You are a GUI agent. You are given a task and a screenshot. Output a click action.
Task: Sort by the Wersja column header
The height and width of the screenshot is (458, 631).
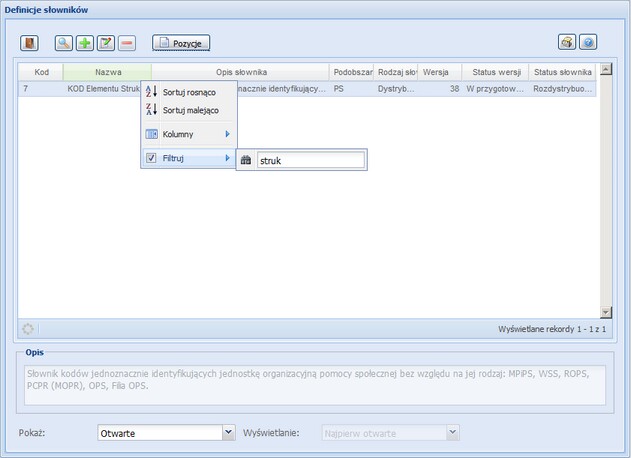coord(435,72)
